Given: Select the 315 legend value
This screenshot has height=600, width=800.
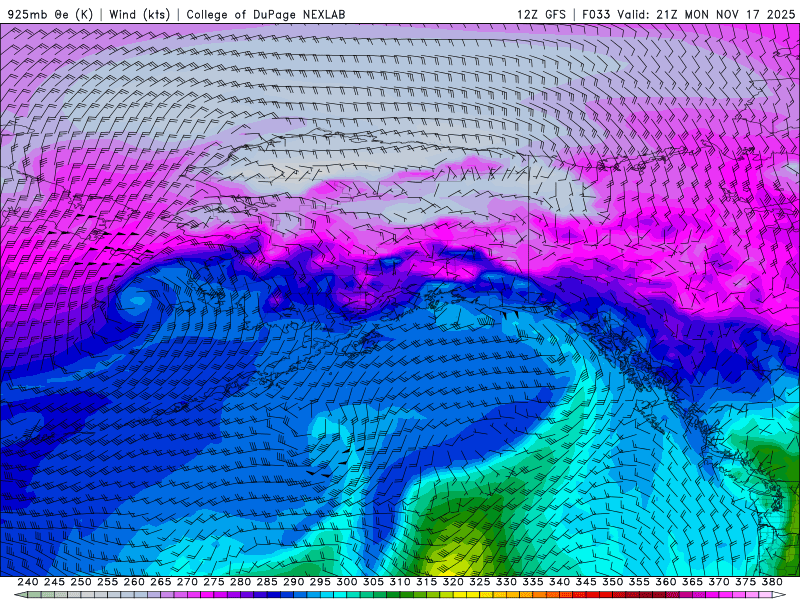Looking at the screenshot, I should 427,582.
